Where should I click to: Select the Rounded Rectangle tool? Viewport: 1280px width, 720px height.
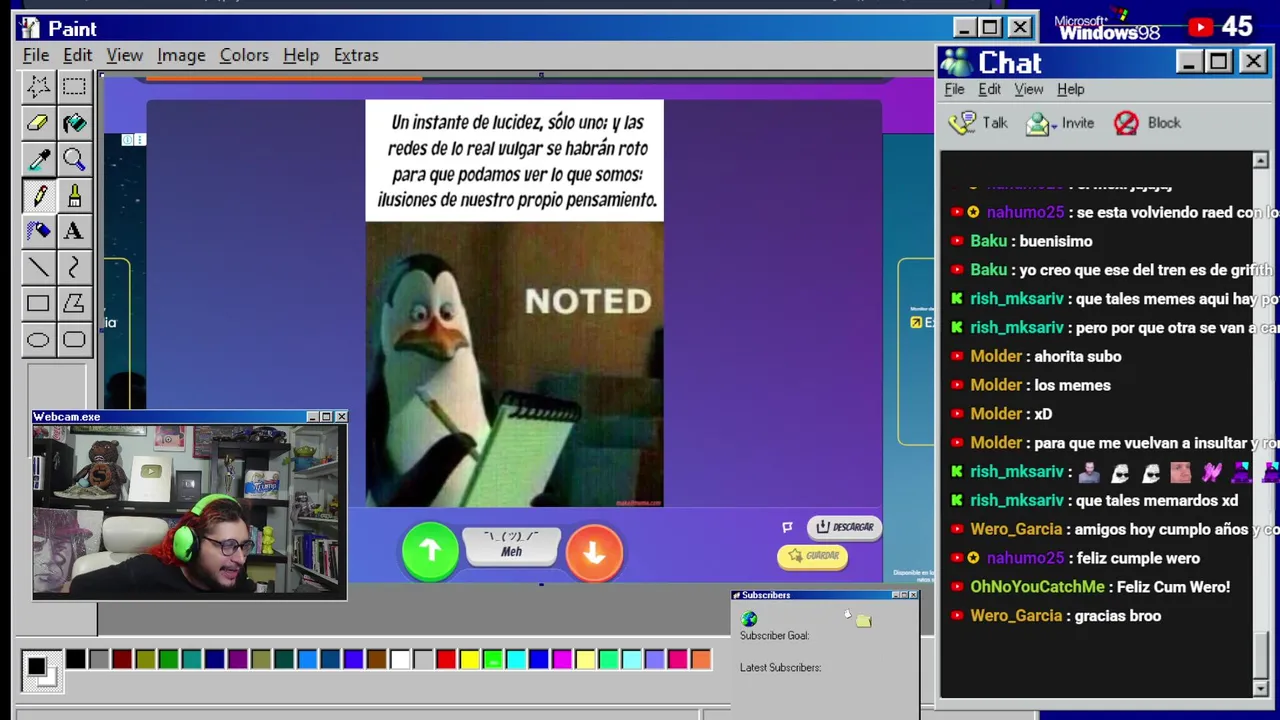point(74,339)
